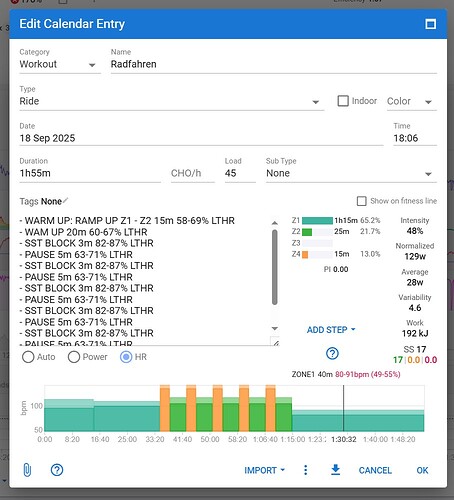Open workout step help question icon
This screenshot has width=454, height=500.
pyautogui.click(x=332, y=353)
